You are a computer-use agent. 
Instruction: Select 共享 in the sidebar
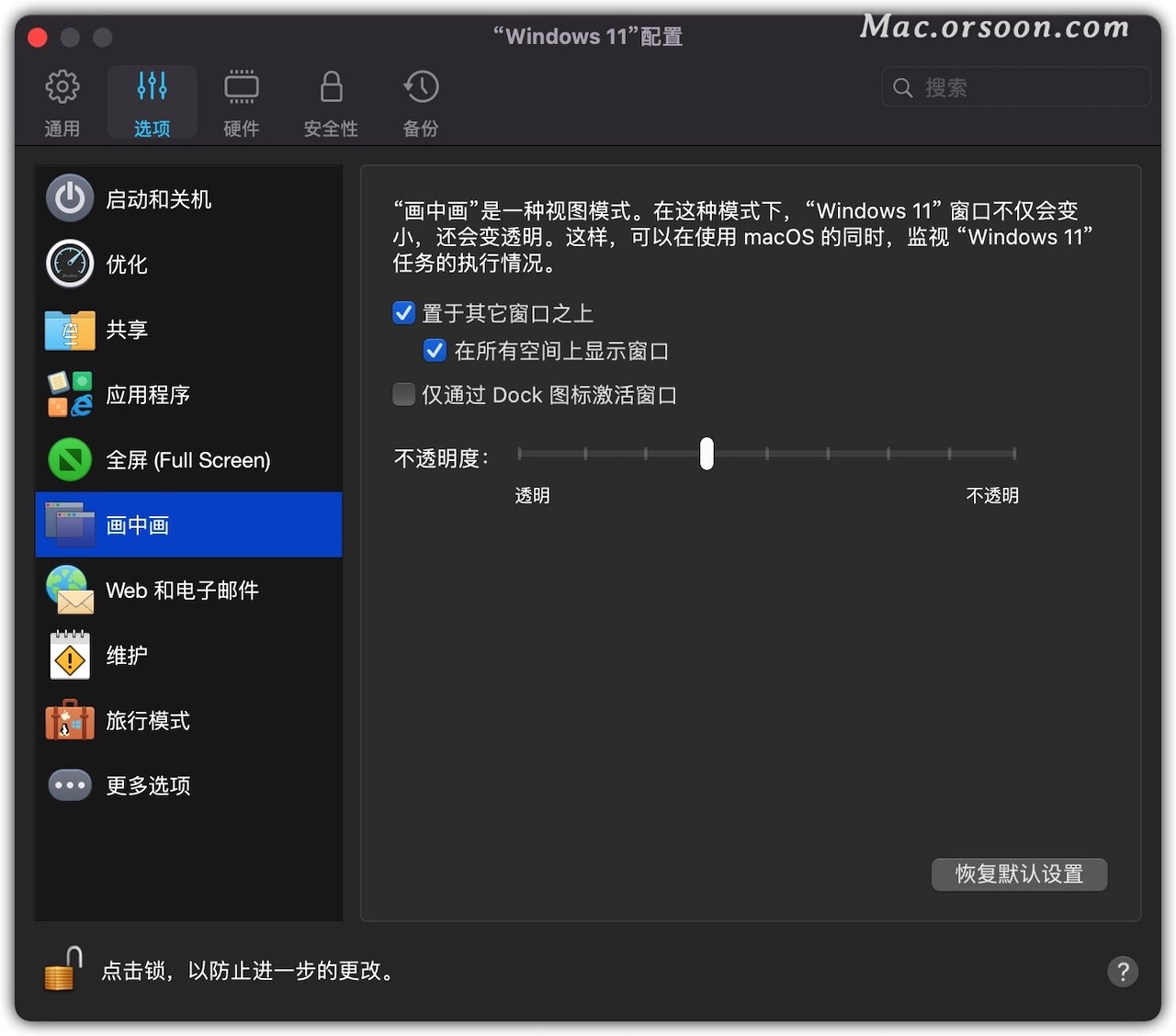point(188,330)
